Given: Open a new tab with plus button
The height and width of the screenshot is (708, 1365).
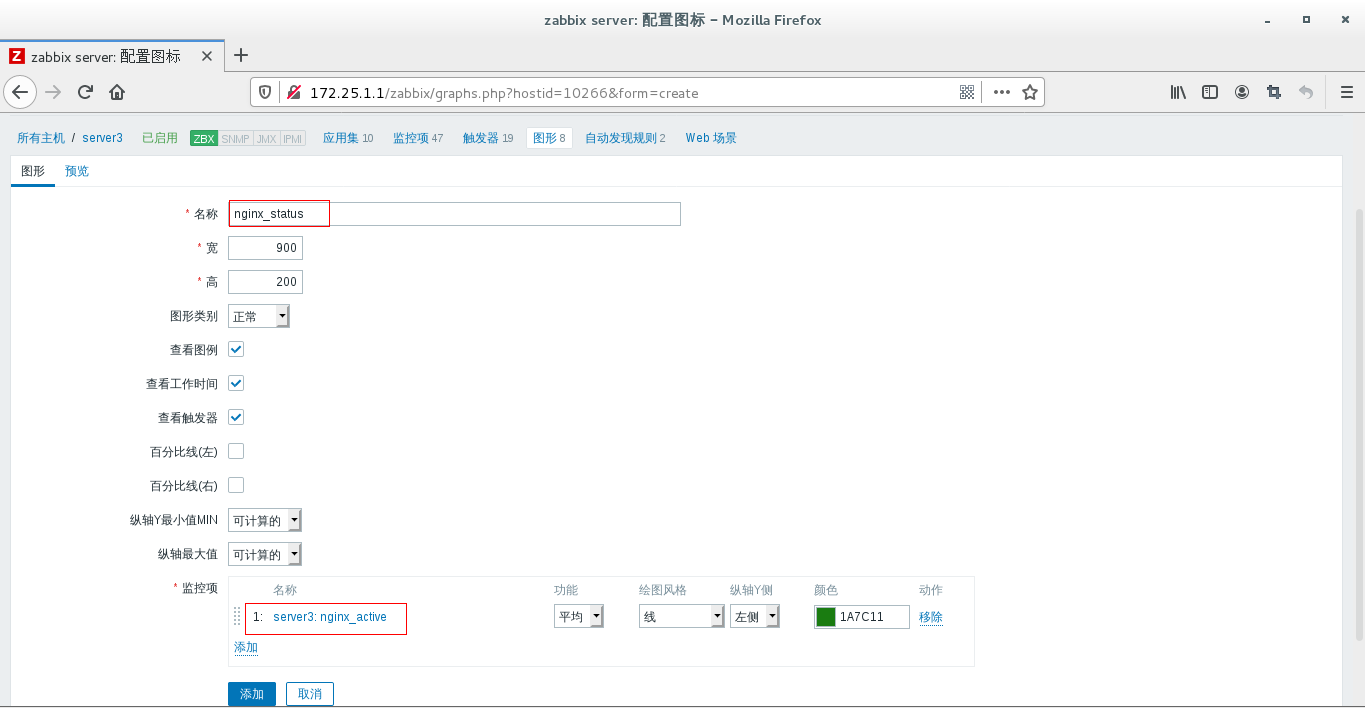Looking at the screenshot, I should pos(240,56).
